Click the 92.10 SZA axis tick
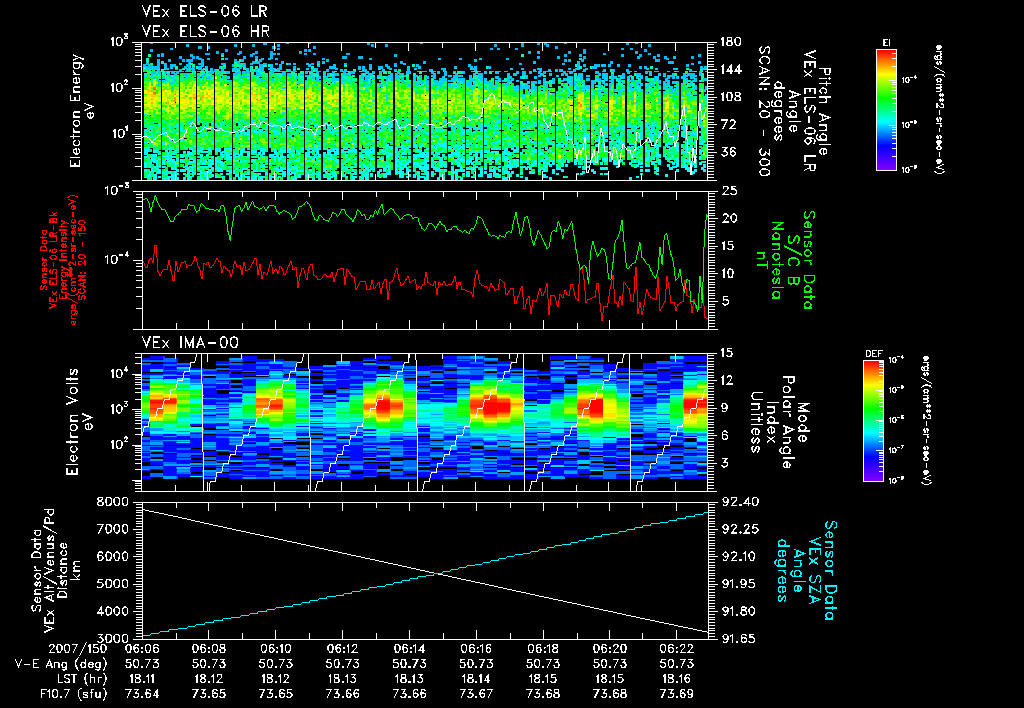 pyautogui.click(x=741, y=556)
